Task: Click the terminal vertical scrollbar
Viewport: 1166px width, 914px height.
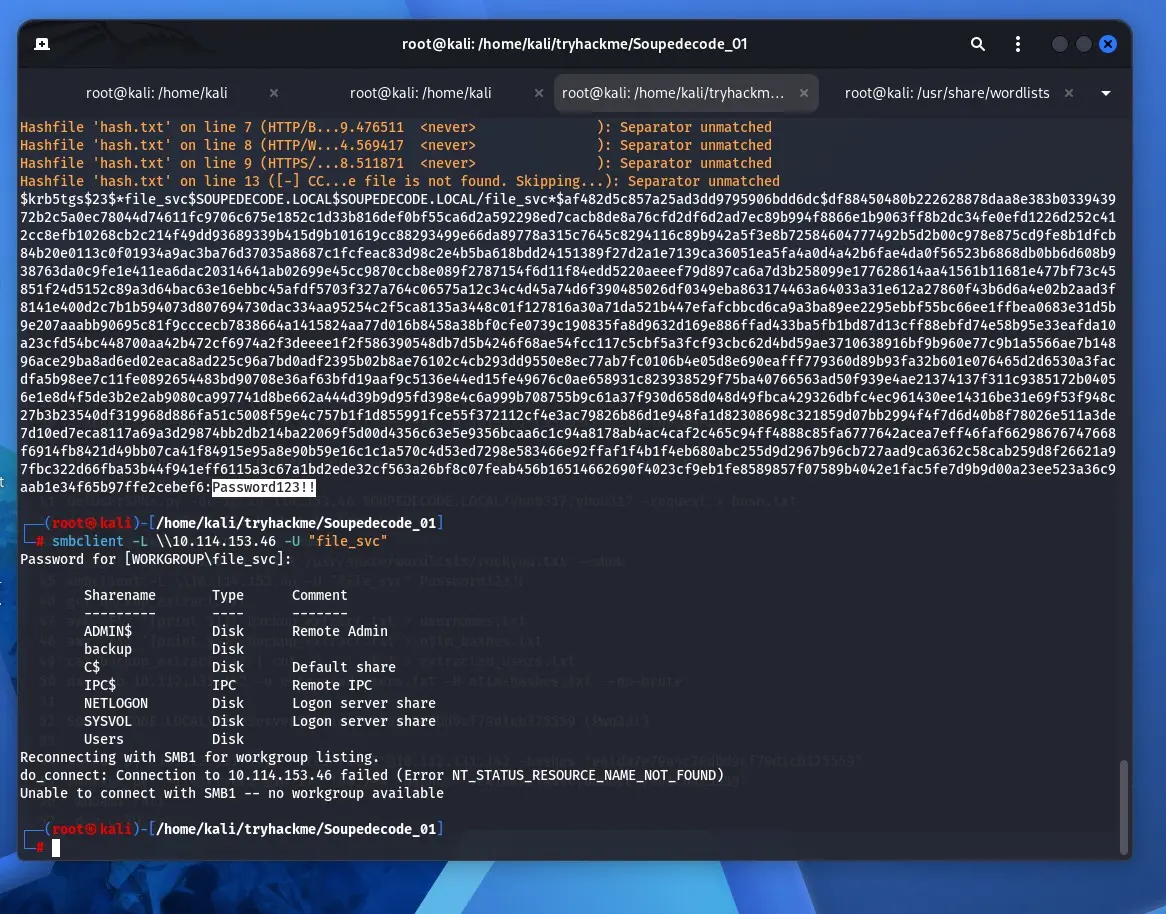Action: [1124, 806]
